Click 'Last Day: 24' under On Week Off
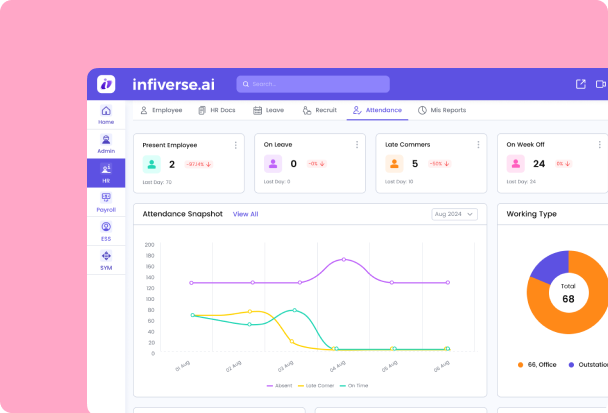The height and width of the screenshot is (413, 608). pos(521,181)
